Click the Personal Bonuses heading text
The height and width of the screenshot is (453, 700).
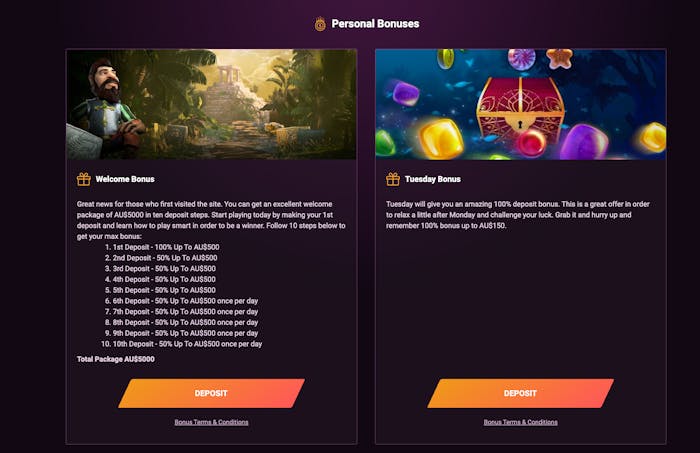tap(375, 24)
